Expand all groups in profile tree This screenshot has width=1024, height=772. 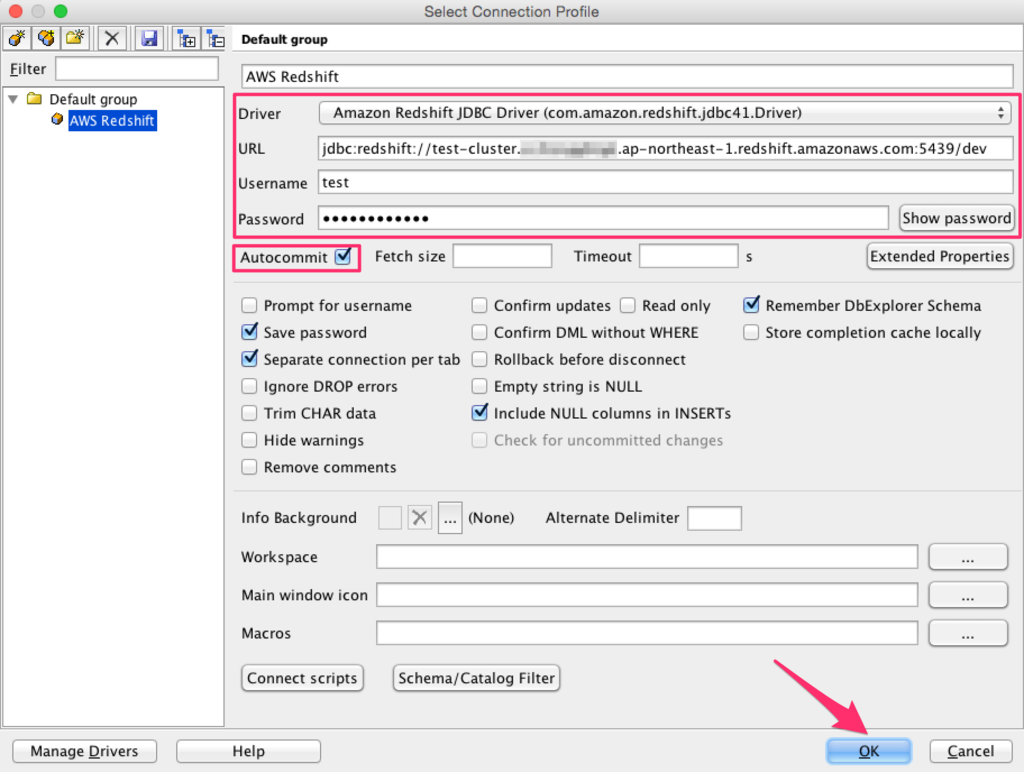[187, 39]
